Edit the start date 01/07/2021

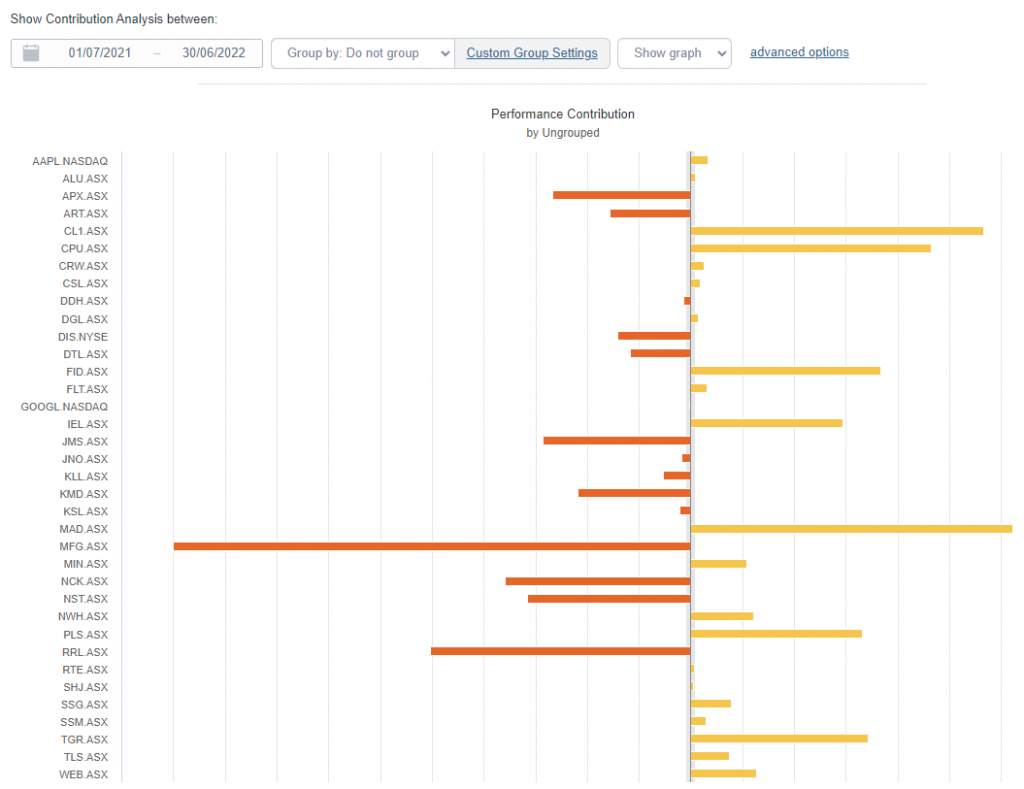click(x=100, y=53)
